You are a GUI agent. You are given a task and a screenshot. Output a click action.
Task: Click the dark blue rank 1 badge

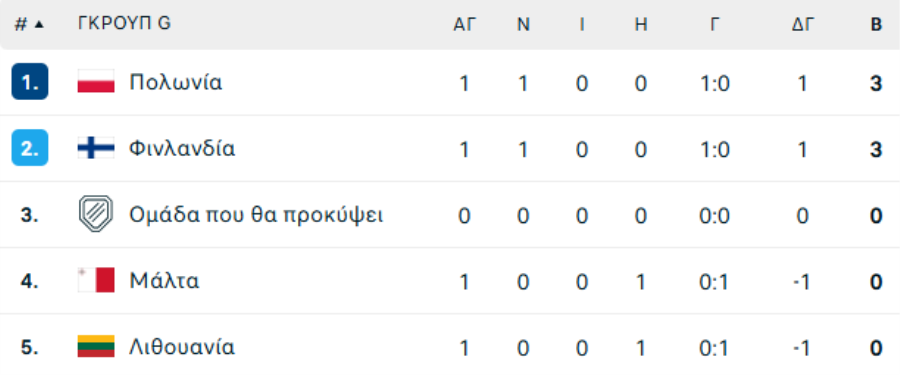[30, 82]
